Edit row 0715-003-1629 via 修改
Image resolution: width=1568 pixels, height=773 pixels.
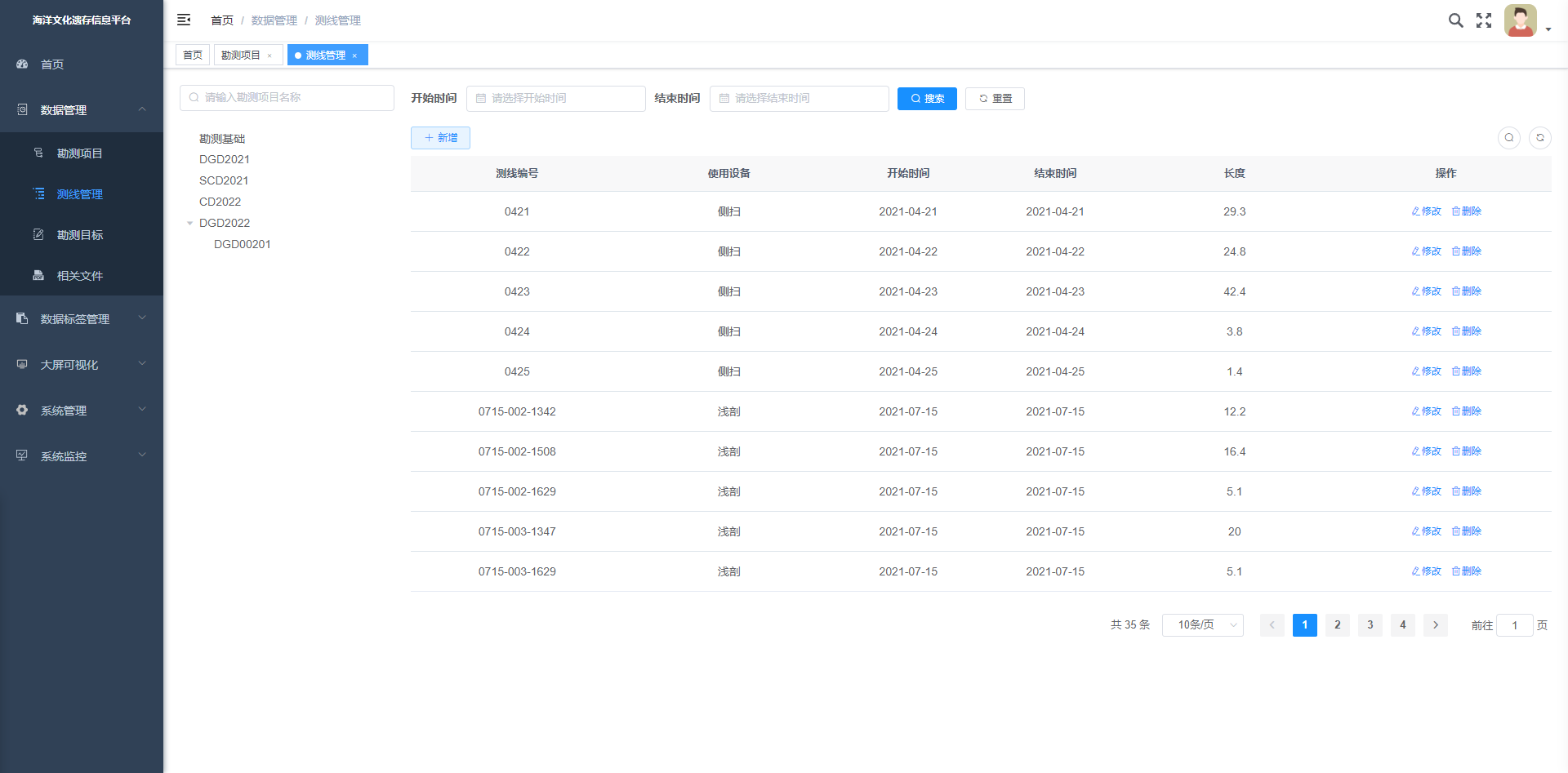pyautogui.click(x=1427, y=571)
